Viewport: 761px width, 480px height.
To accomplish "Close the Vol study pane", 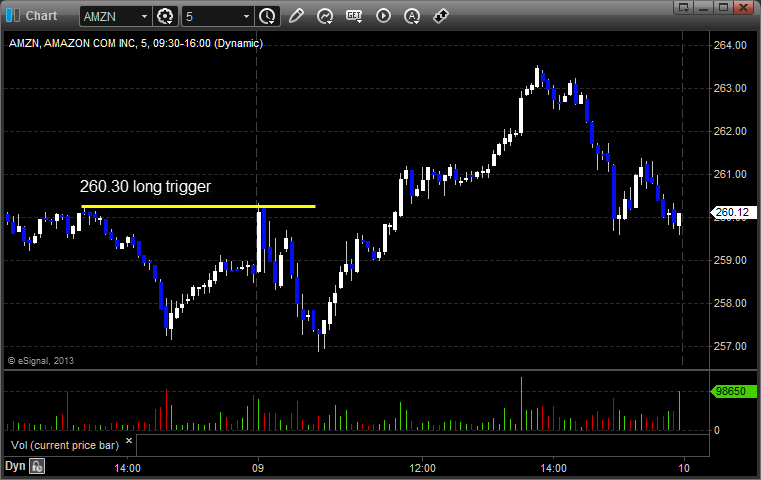I will [x=129, y=441].
